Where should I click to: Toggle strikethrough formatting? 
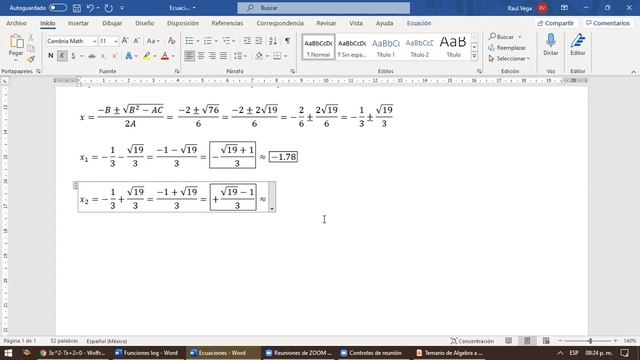click(92, 56)
